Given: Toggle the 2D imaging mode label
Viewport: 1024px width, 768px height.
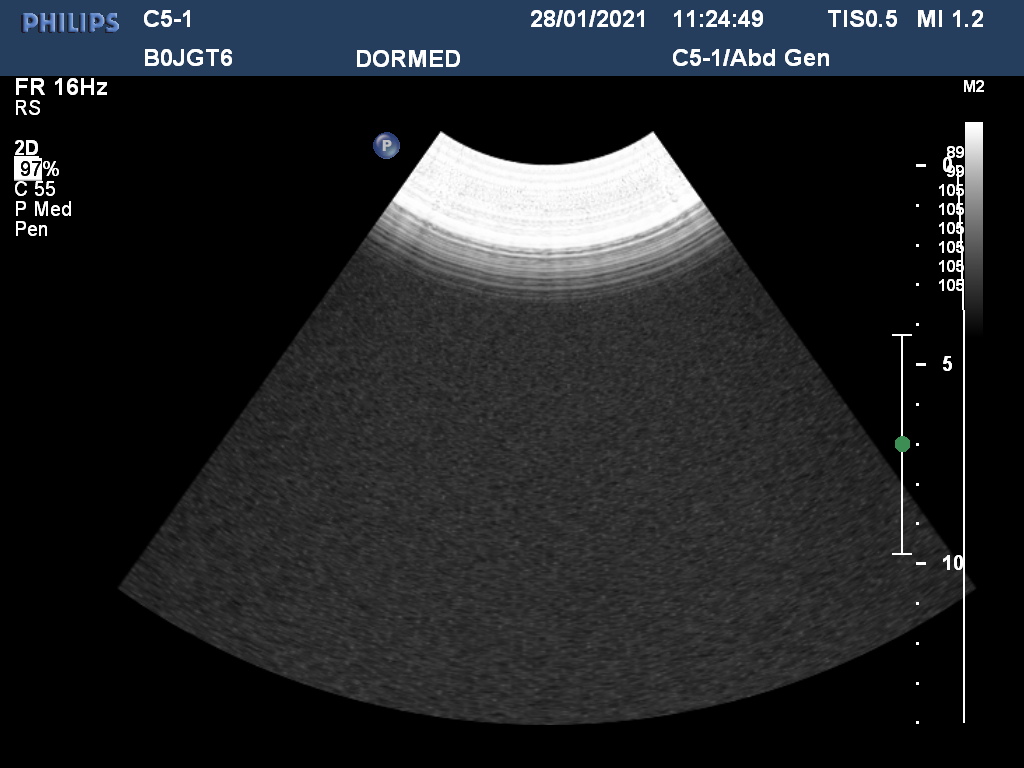Looking at the screenshot, I should coord(26,148).
